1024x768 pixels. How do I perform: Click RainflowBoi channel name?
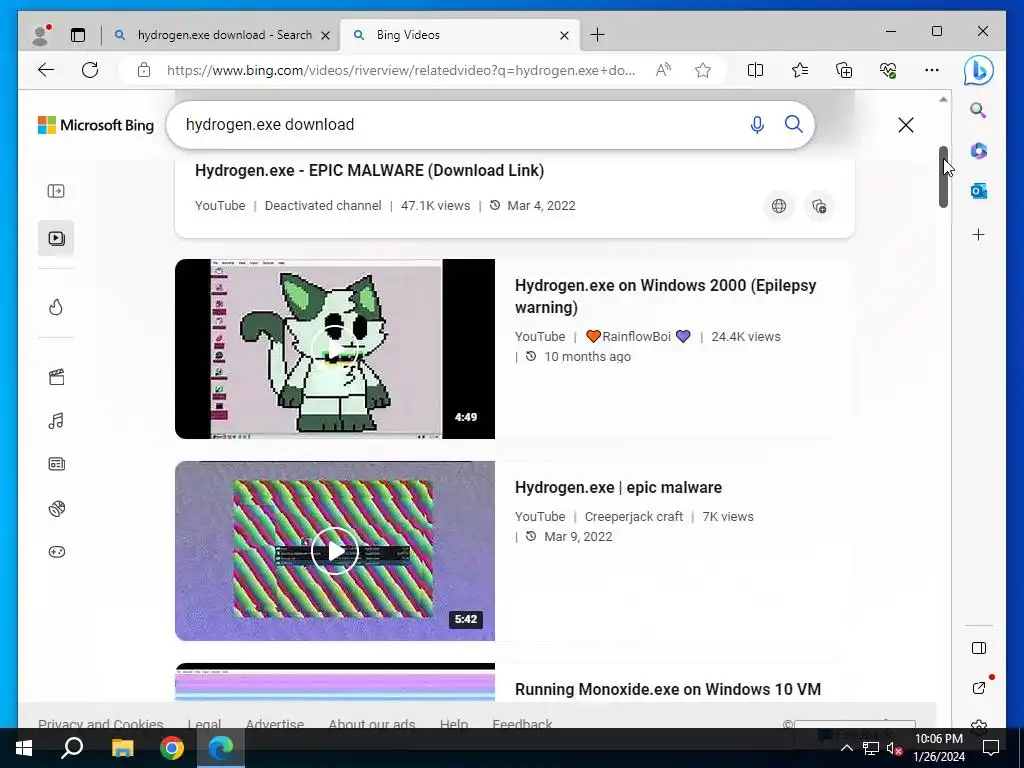pos(636,337)
